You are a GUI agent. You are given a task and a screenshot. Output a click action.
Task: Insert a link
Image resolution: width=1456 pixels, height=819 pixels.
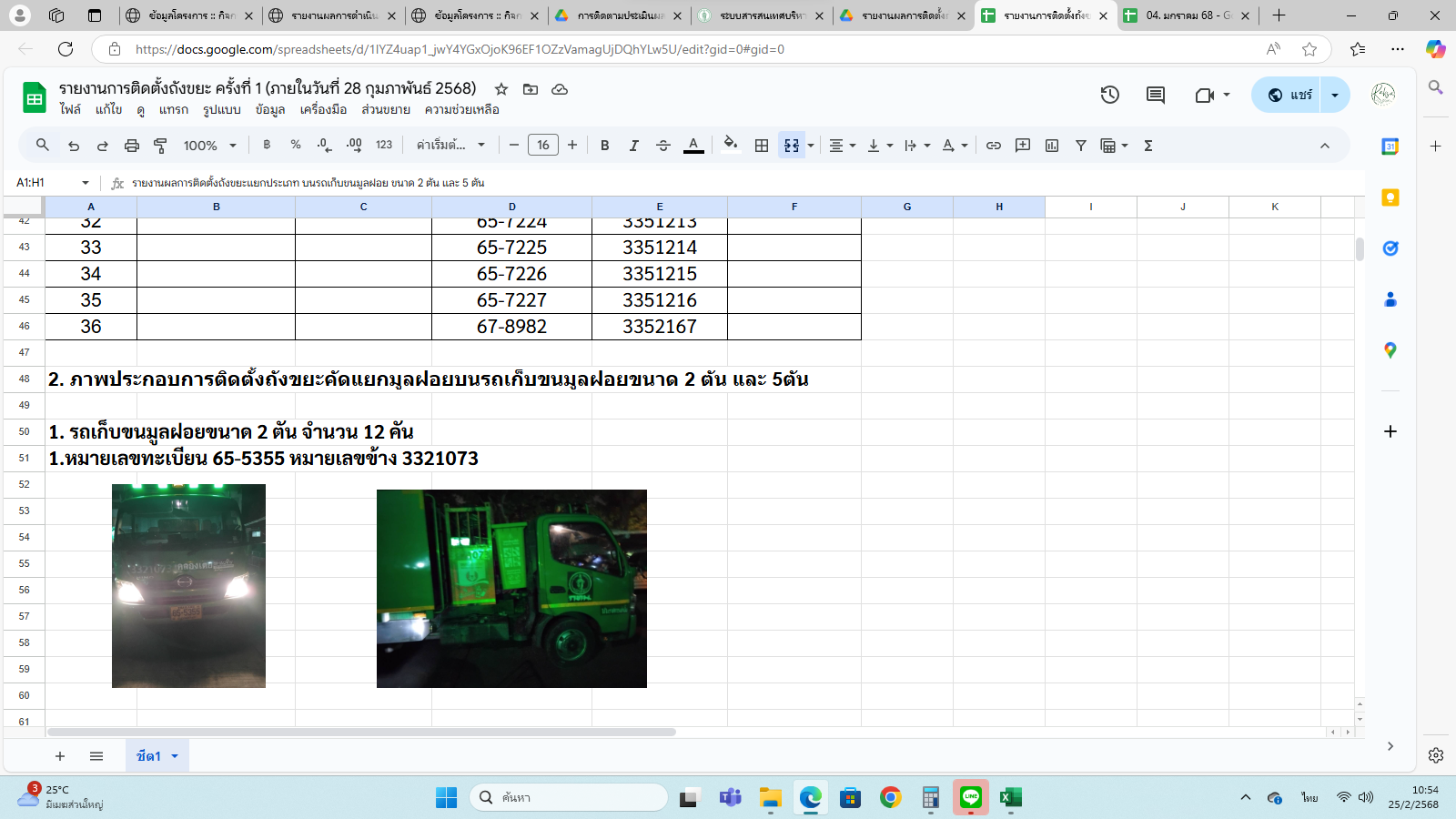pyautogui.click(x=994, y=146)
